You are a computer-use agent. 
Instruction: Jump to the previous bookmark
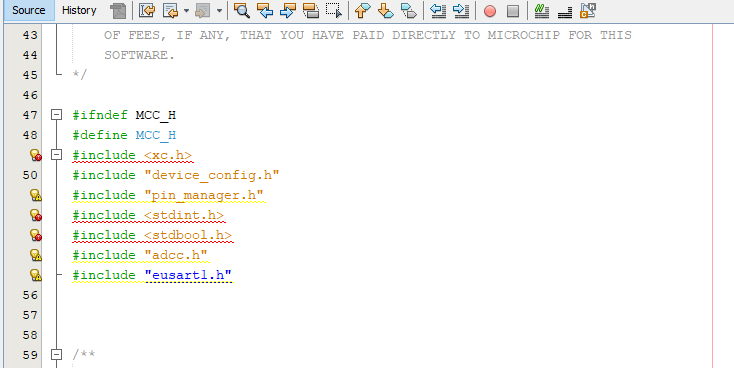pos(361,10)
